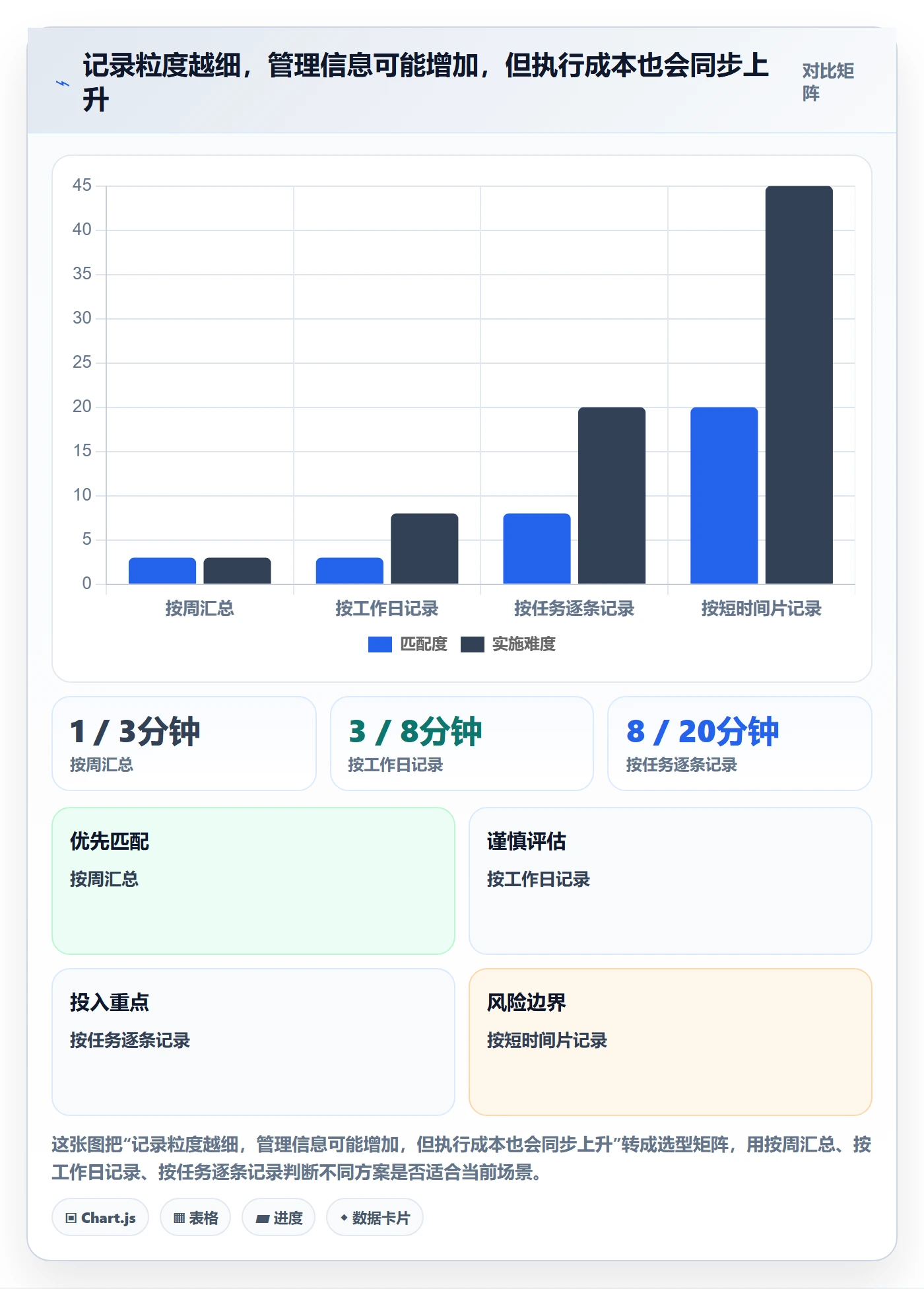Image resolution: width=924 pixels, height=1289 pixels.
Task: Click the blue 匹配度 bar for 按周汇总
Action: point(162,571)
